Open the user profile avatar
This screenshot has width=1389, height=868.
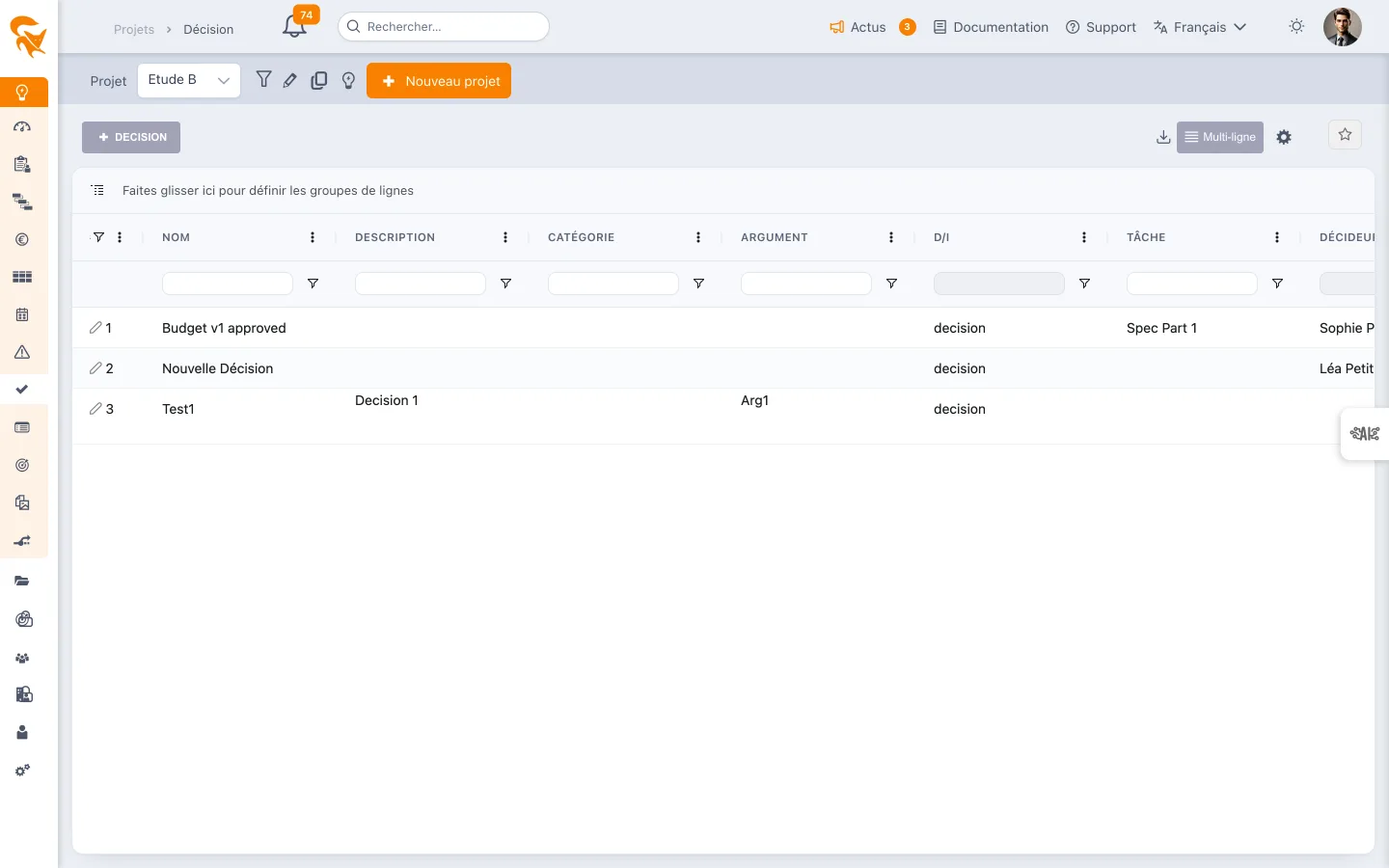[1343, 27]
